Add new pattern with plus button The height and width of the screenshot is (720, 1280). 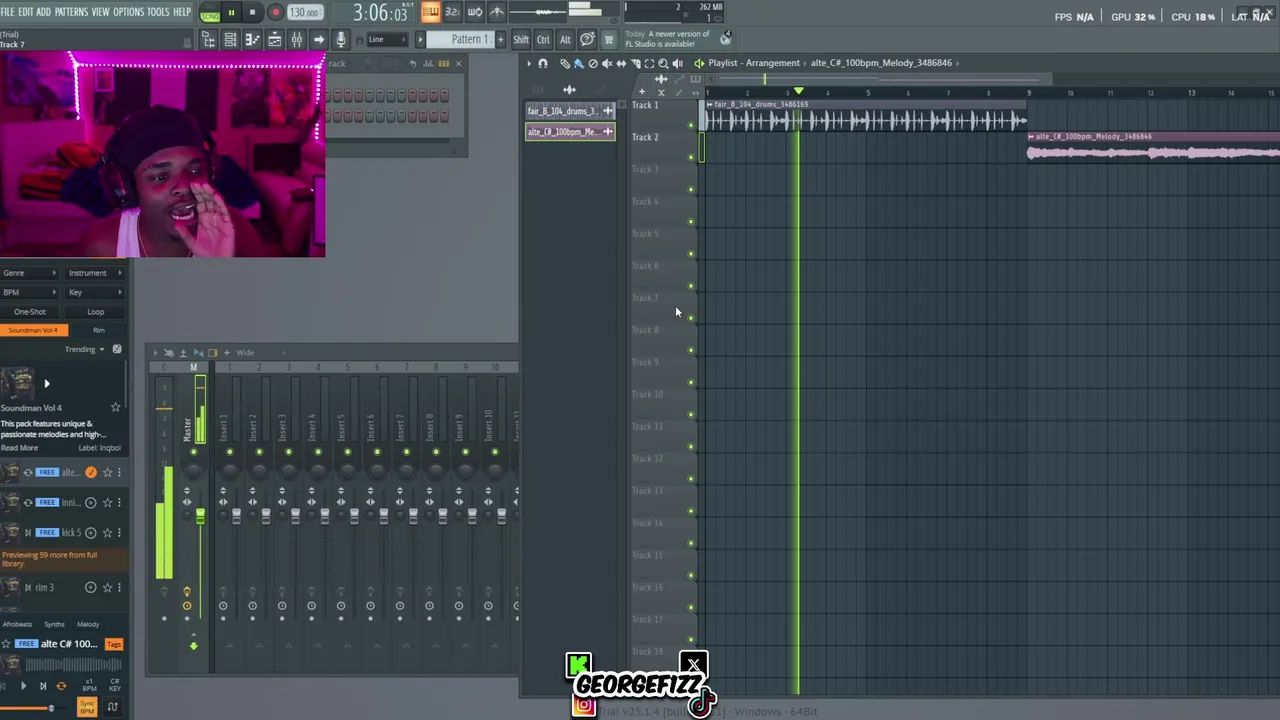point(500,39)
